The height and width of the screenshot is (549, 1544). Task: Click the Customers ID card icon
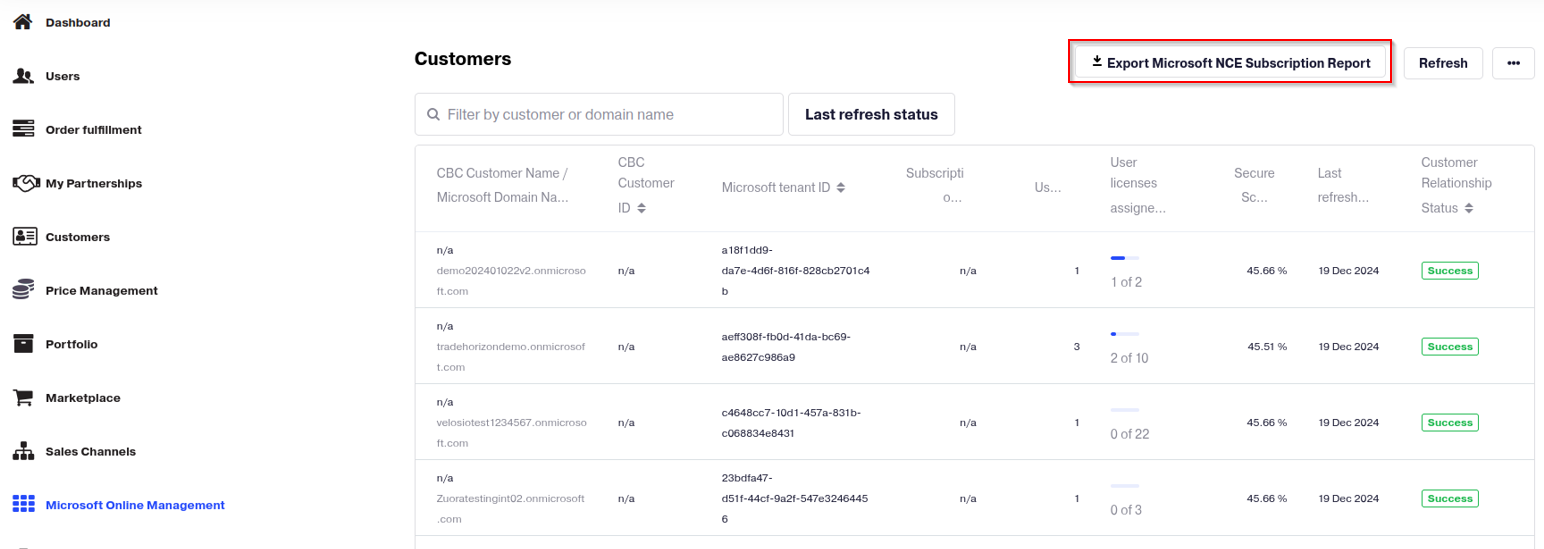[24, 237]
